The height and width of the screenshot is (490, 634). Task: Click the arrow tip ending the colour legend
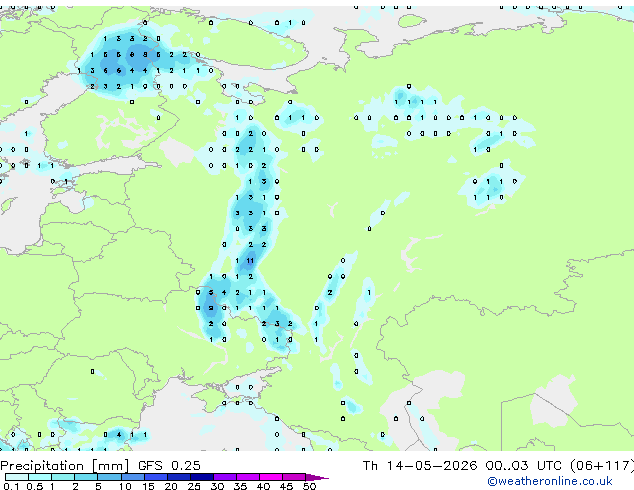click(317, 477)
